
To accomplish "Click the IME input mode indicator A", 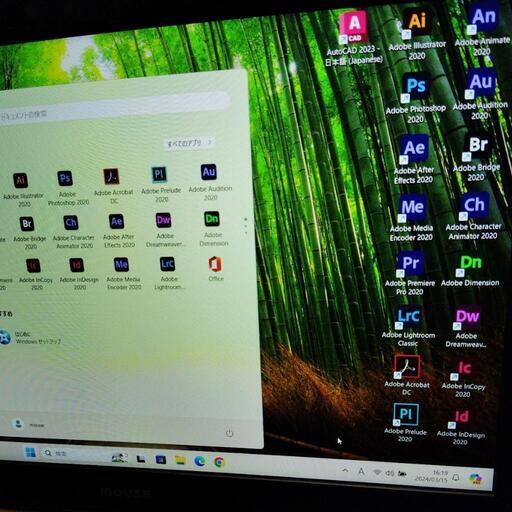I will 361,471.
